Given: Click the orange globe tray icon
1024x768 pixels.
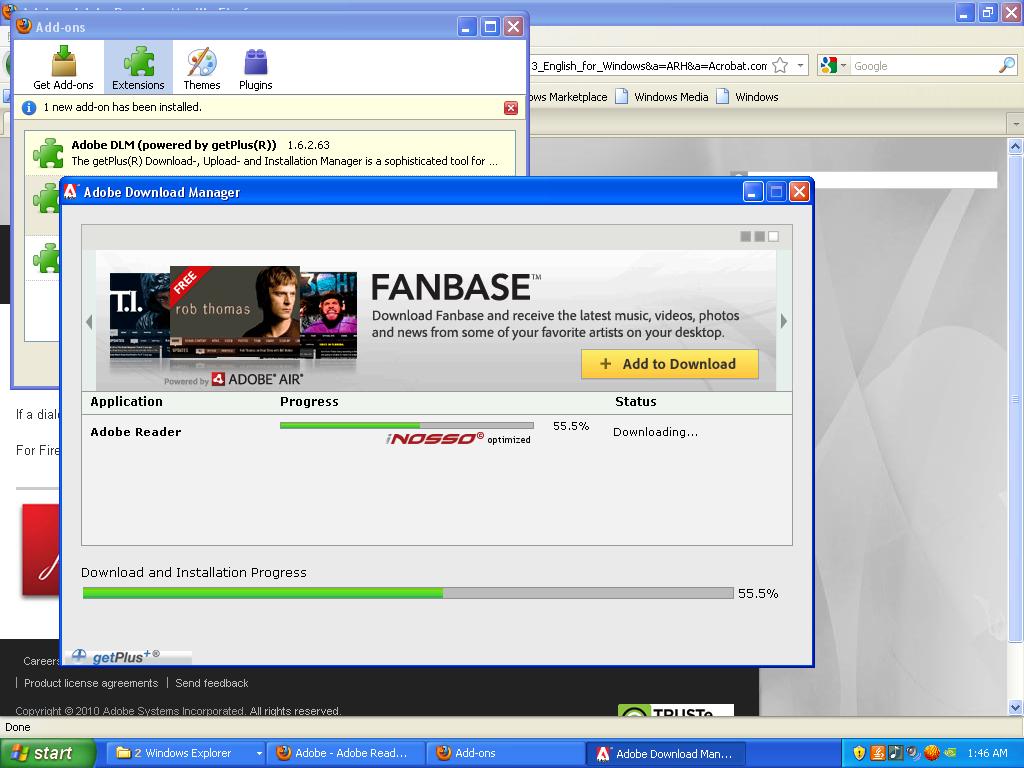Looking at the screenshot, I should 931,753.
